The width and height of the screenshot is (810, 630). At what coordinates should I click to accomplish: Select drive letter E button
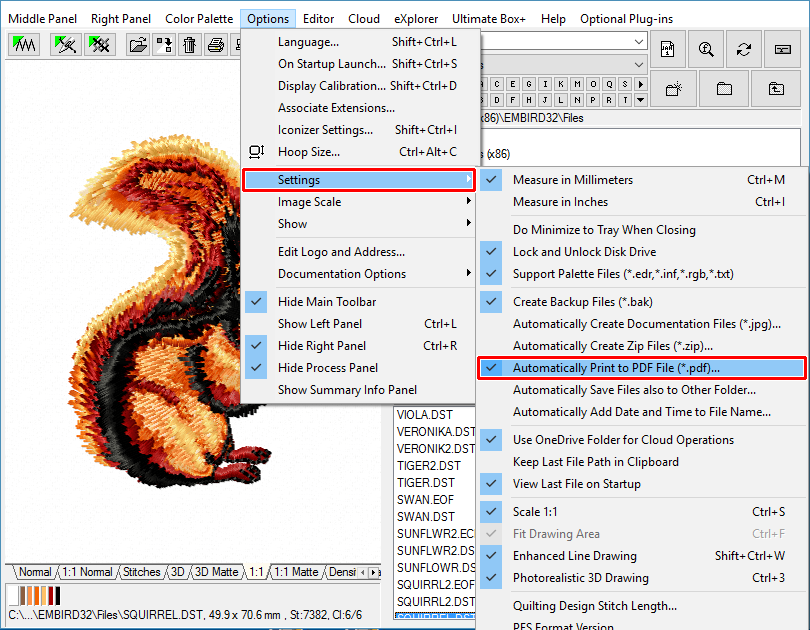pyautogui.click(x=513, y=84)
